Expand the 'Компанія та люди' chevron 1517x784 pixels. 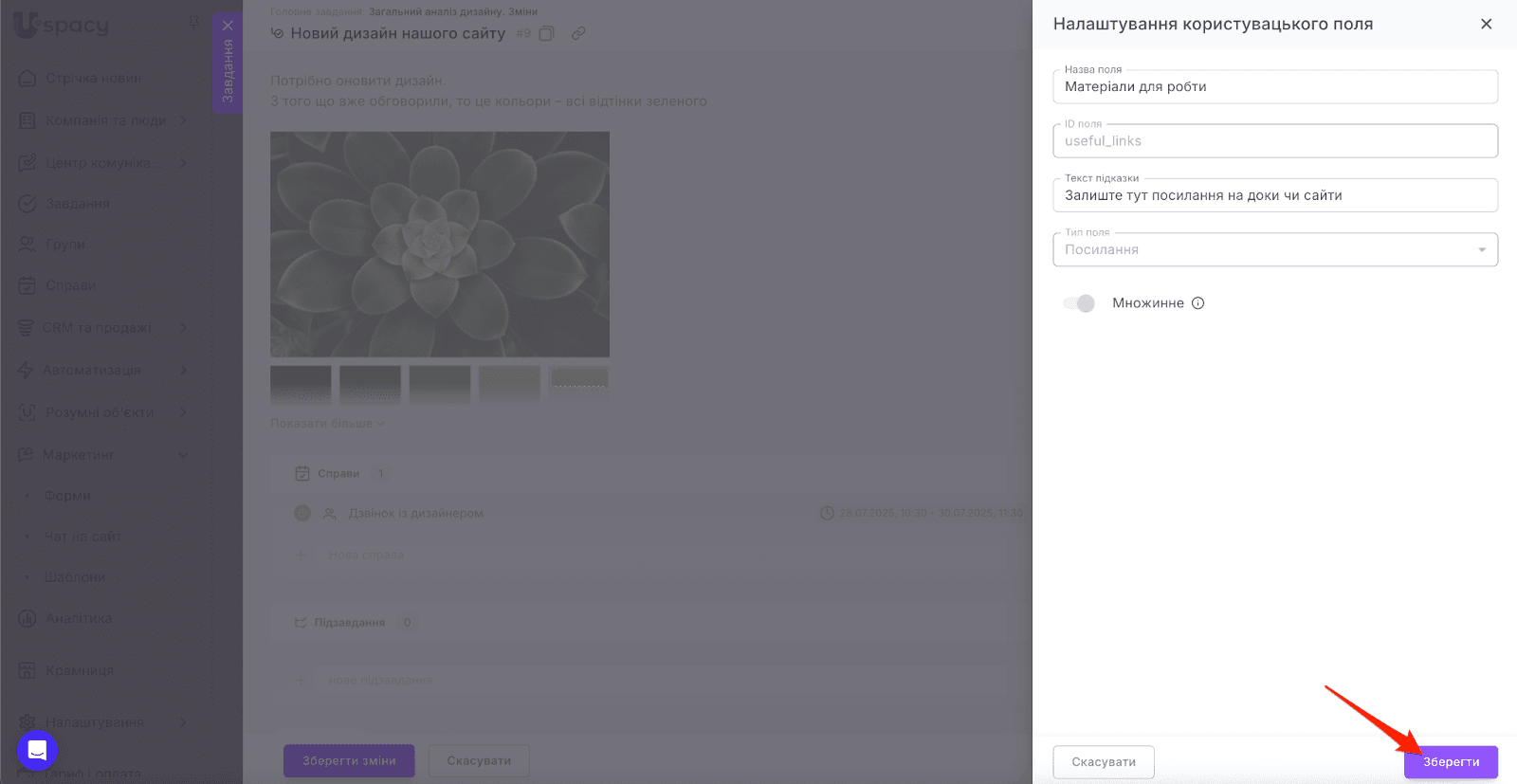183,120
